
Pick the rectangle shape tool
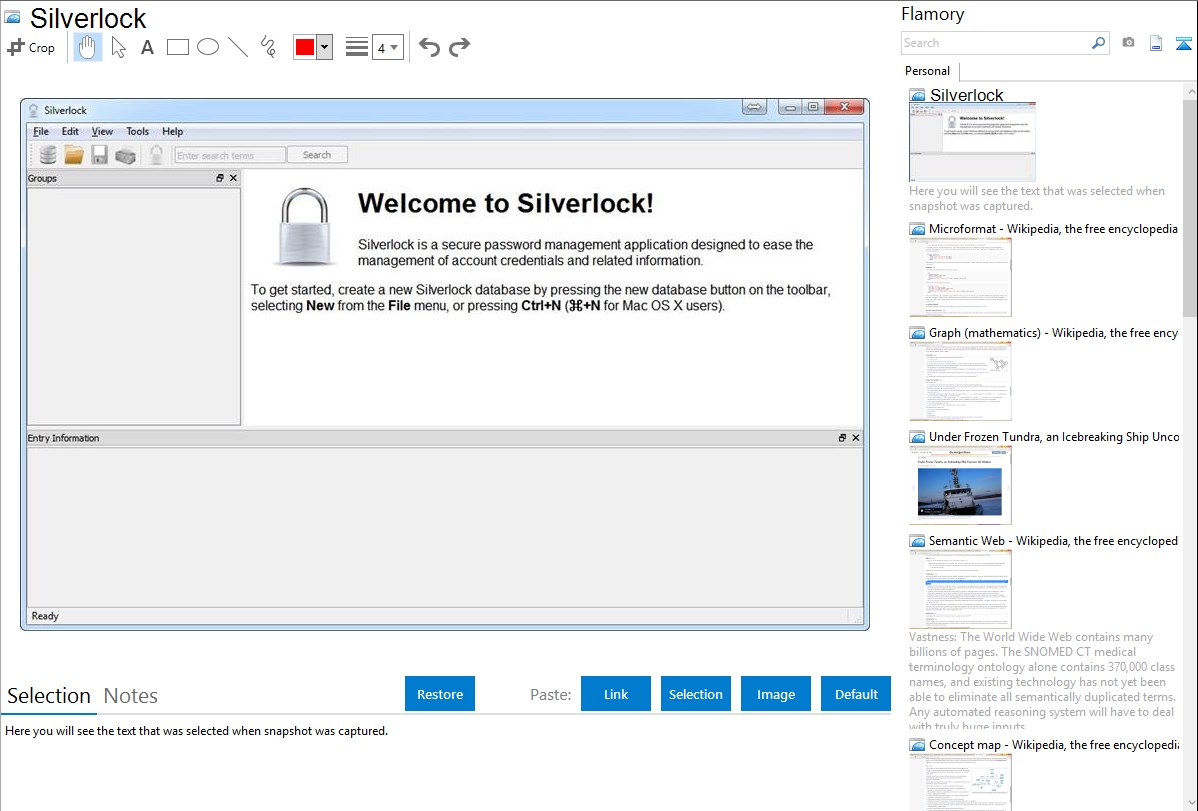coord(178,47)
